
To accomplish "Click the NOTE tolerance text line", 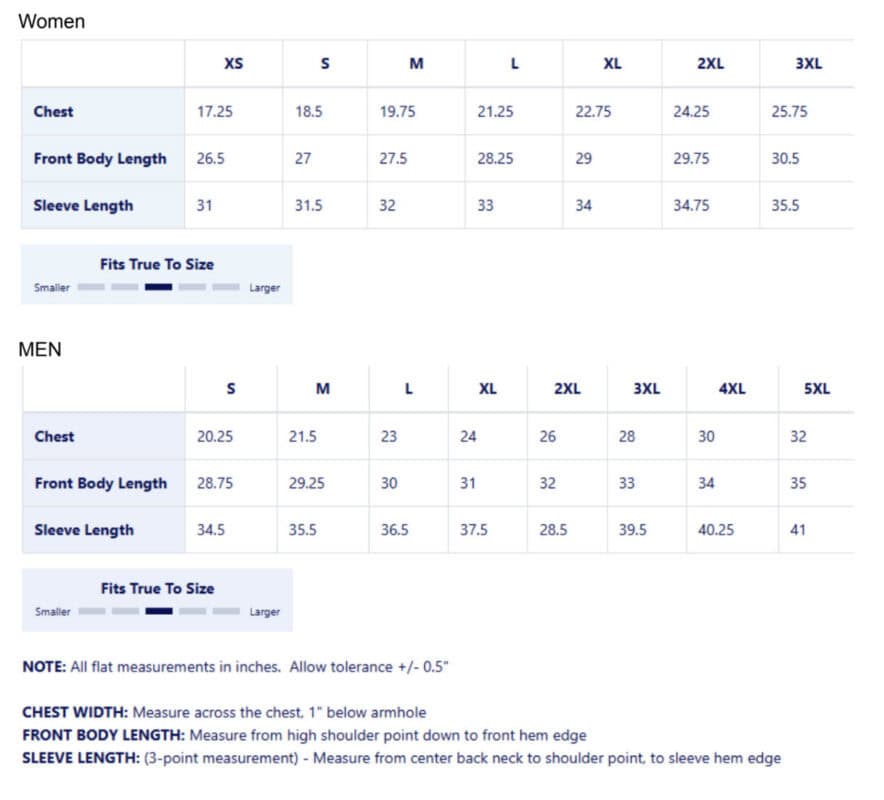I will coord(235,667).
